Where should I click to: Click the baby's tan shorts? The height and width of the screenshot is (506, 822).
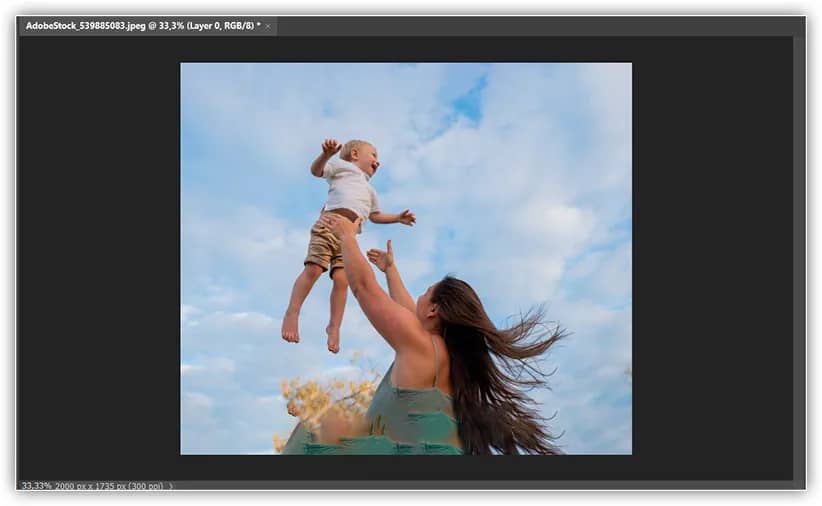[x=327, y=242]
